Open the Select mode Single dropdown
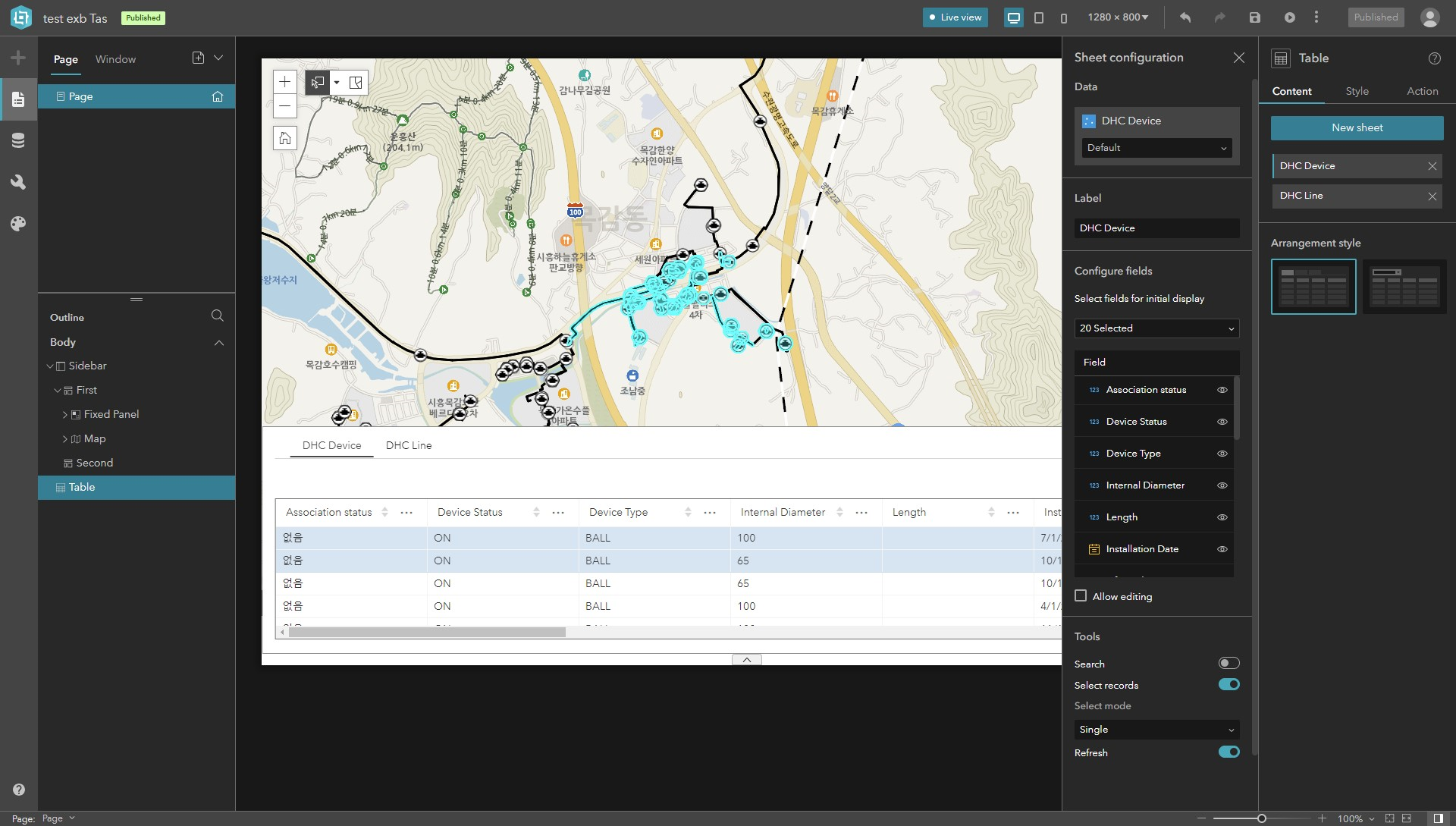This screenshot has height=826, width=1456. click(1156, 729)
